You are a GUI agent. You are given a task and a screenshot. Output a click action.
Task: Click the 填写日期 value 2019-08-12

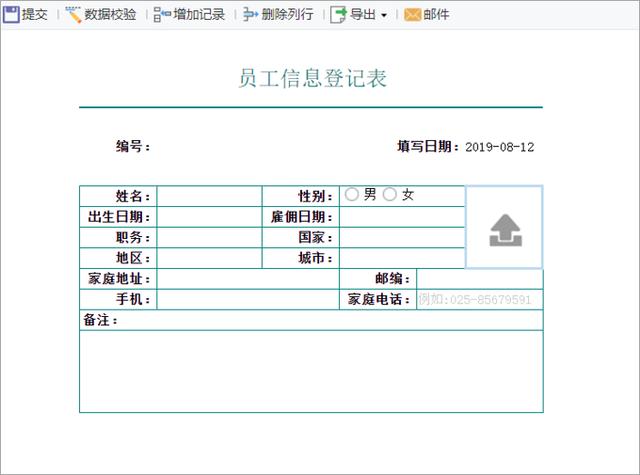500,147
